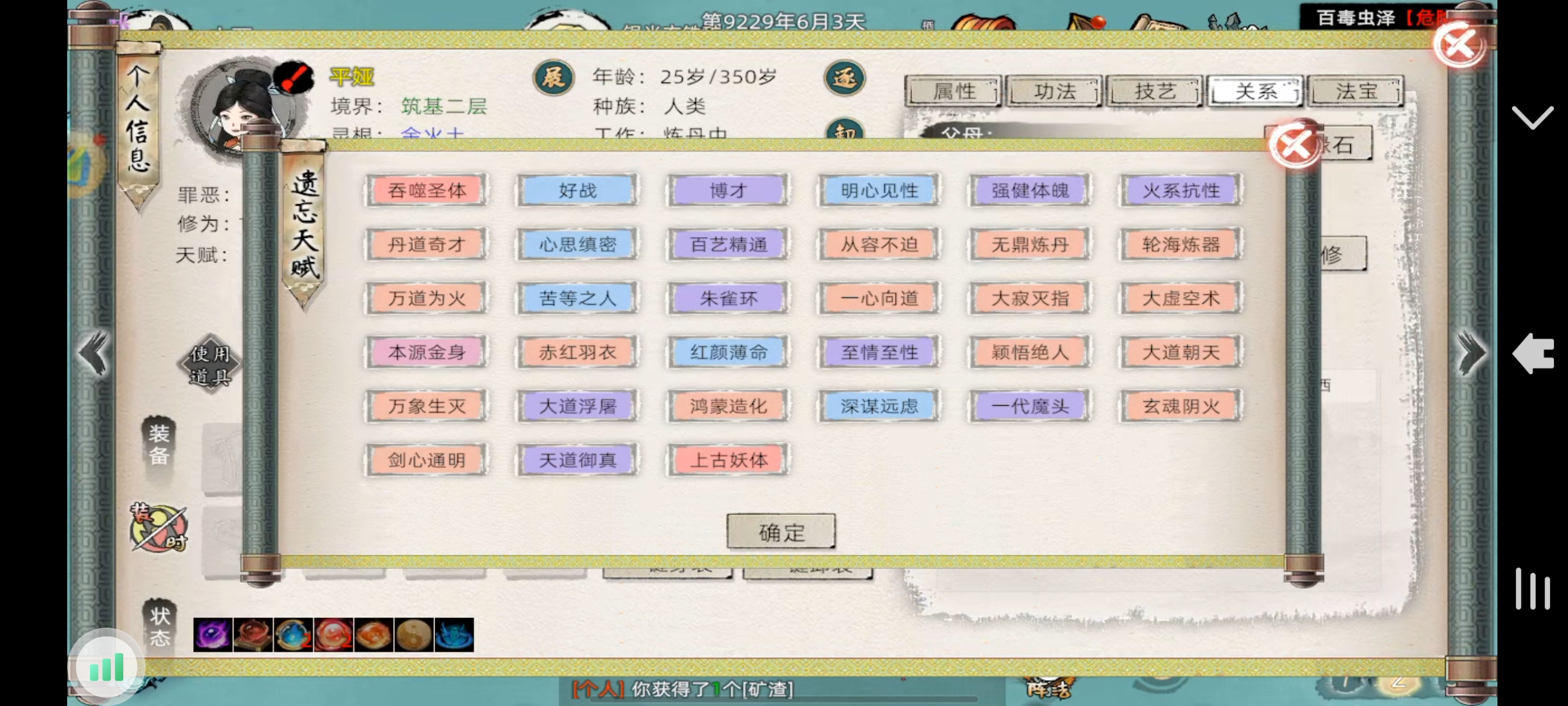Image resolution: width=1568 pixels, height=706 pixels.
Task: Select the pink 本源金身 talent swatch
Action: 427,352
